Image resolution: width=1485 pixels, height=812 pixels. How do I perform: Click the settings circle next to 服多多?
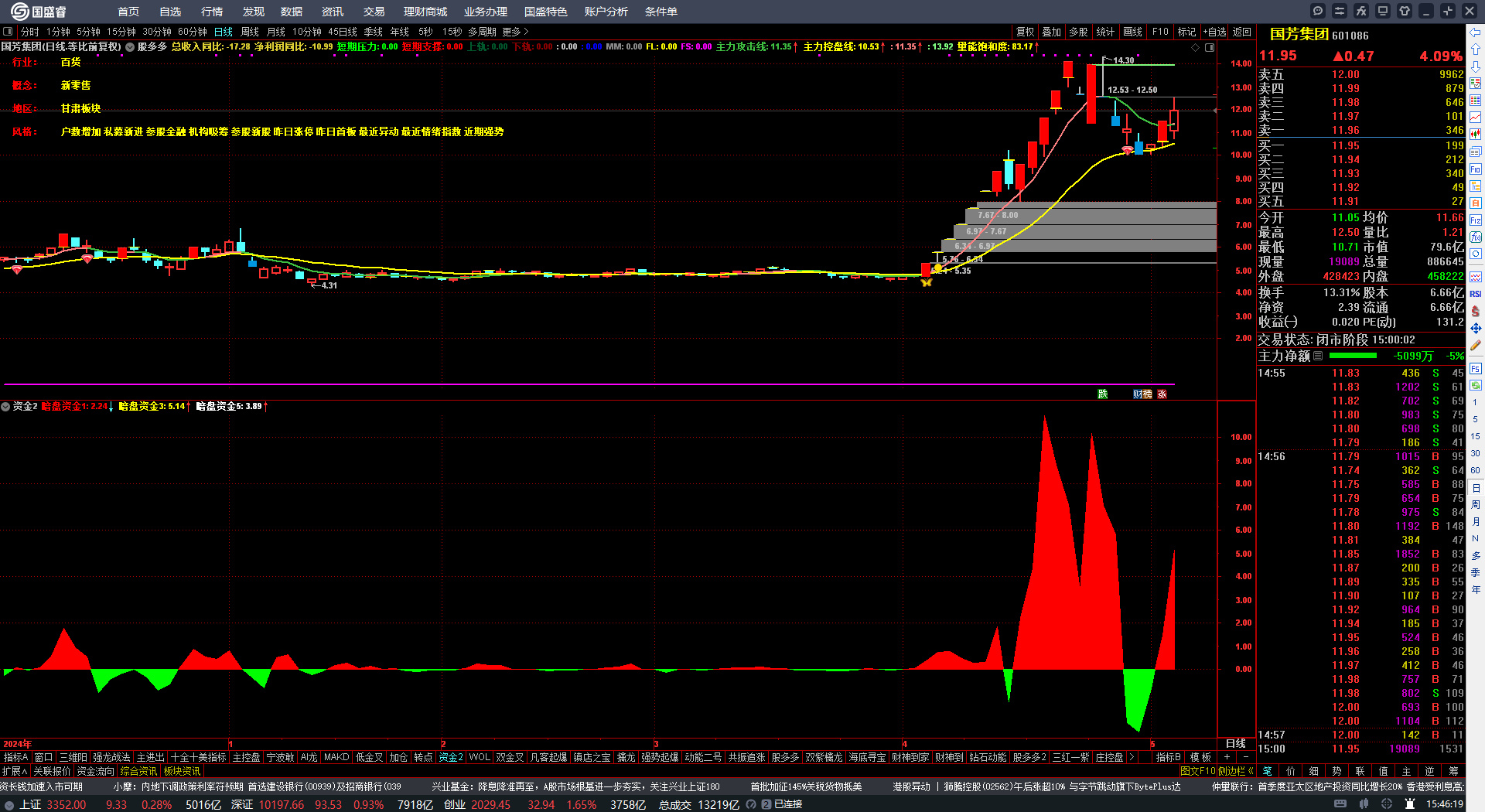pos(130,47)
